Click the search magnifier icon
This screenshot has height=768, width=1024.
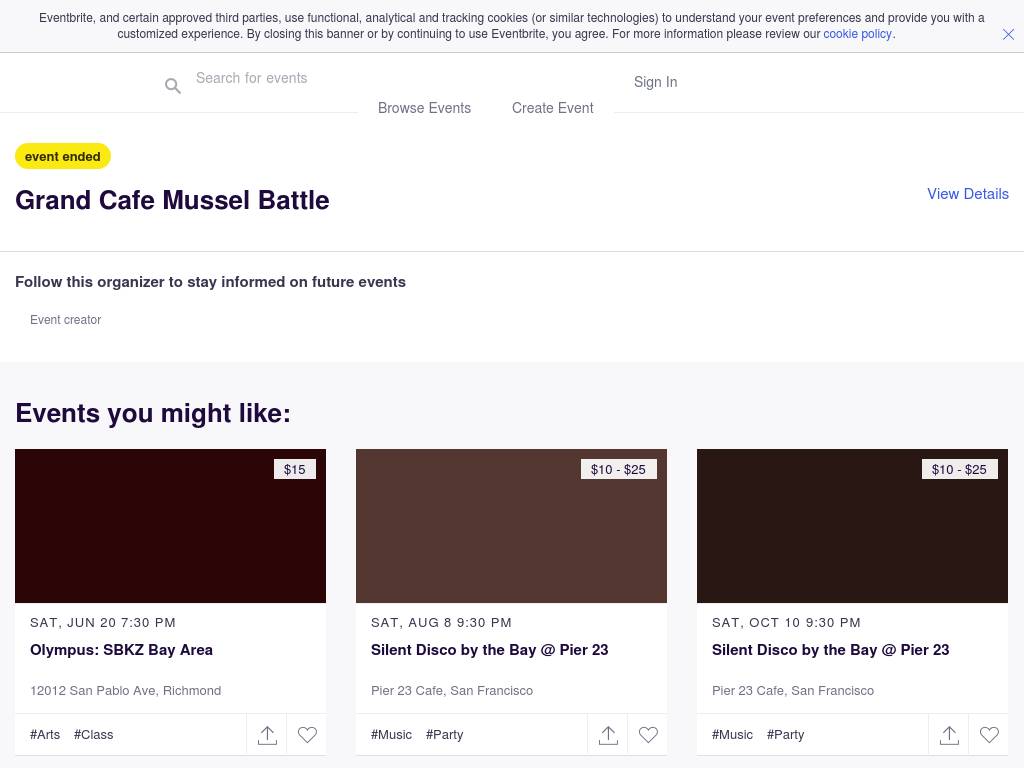pos(173,86)
